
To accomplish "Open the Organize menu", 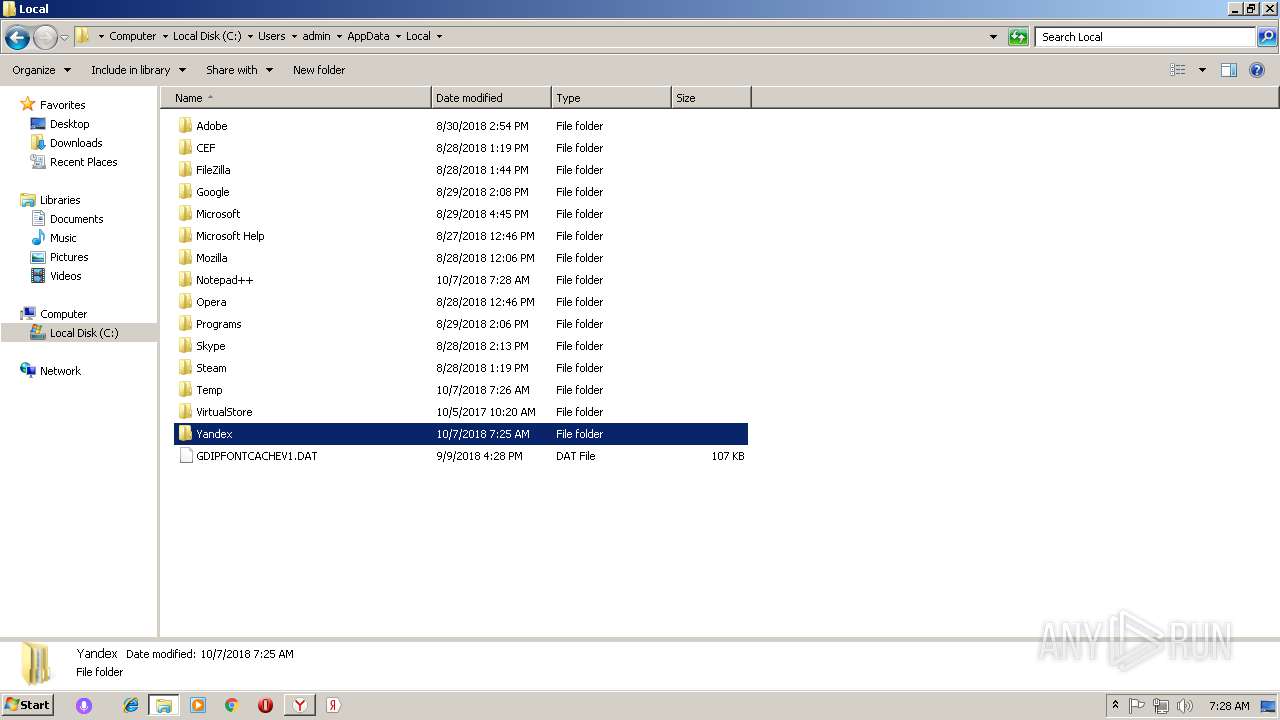I will 41,70.
